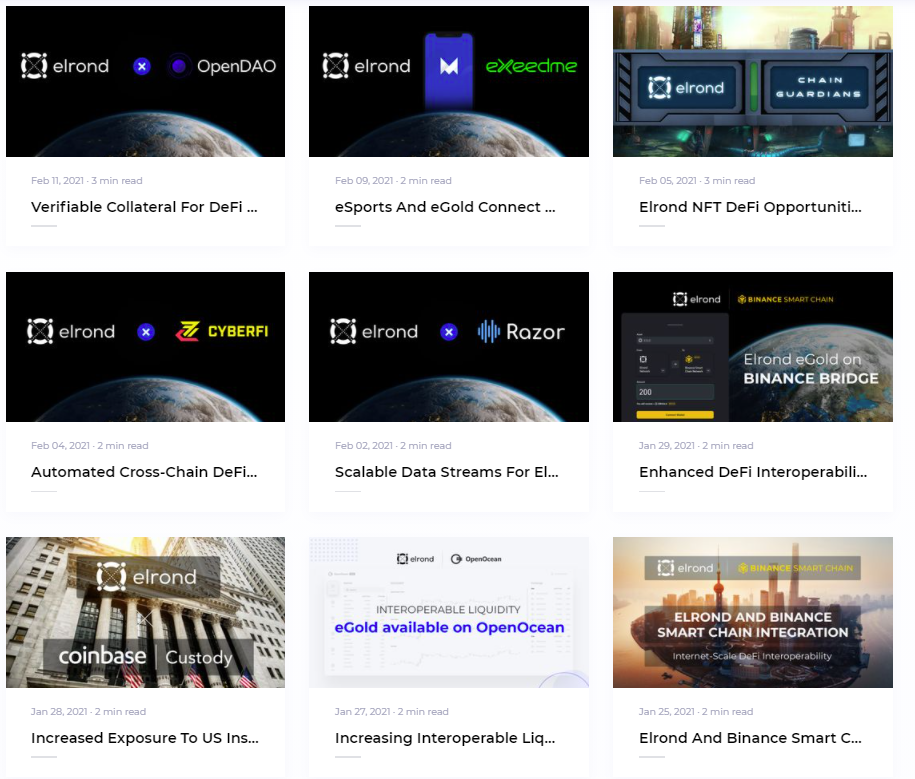Read 'Verifiable Collateral For DeFi ...' article
This screenshot has height=779, width=915.
pos(144,207)
